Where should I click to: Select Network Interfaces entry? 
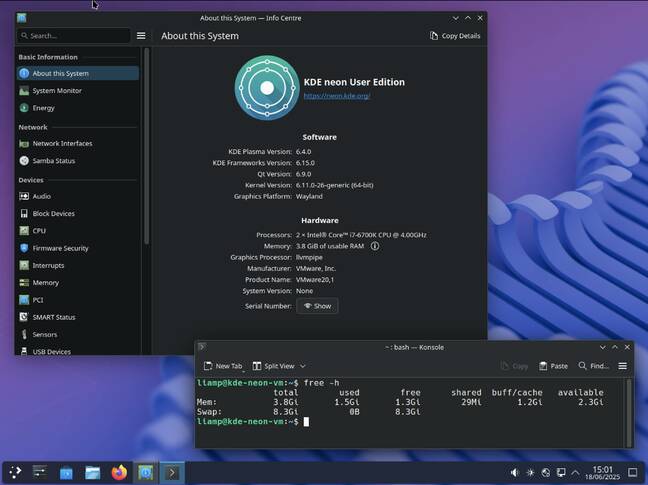78,143
